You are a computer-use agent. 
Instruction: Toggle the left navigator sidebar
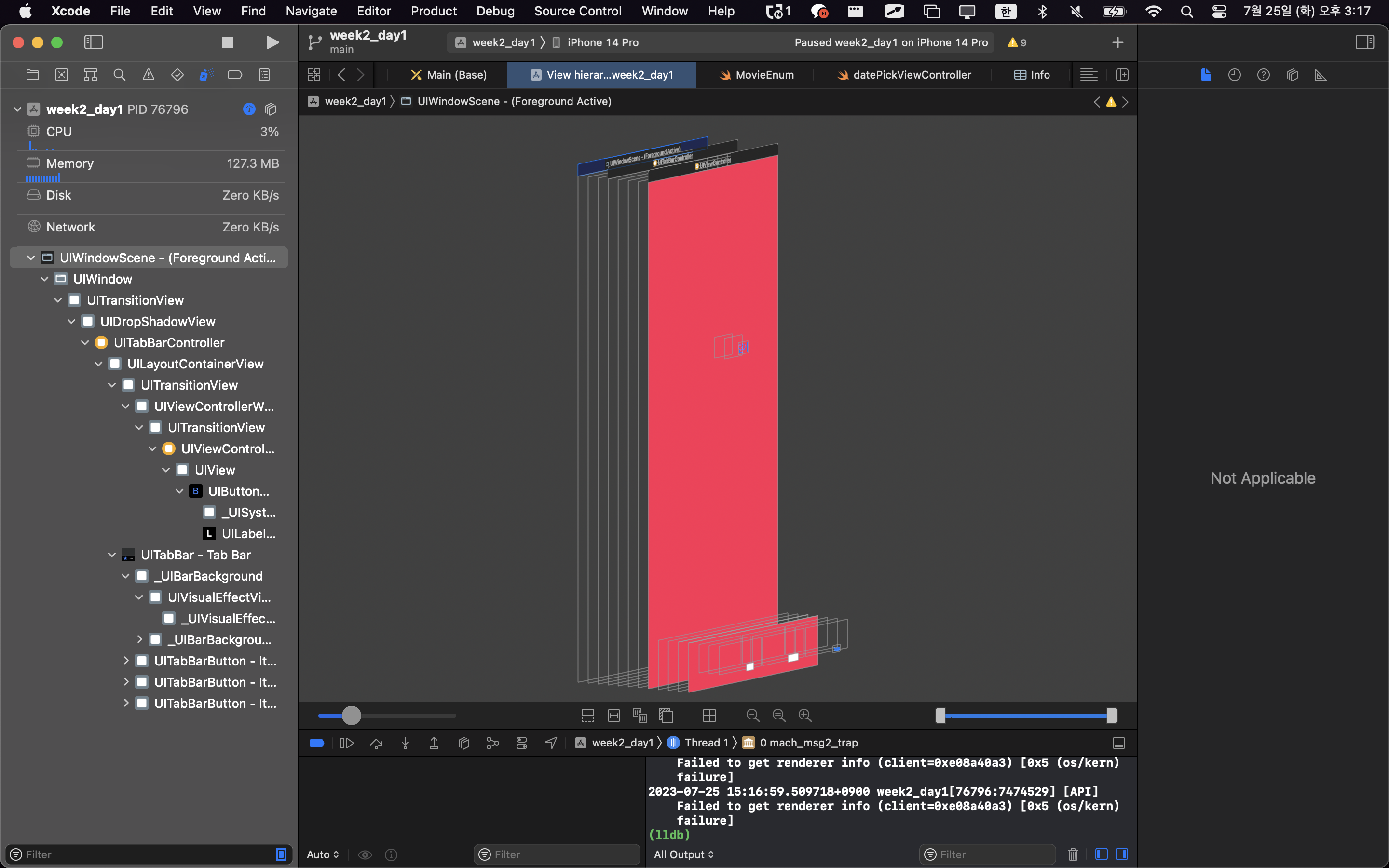click(x=94, y=42)
